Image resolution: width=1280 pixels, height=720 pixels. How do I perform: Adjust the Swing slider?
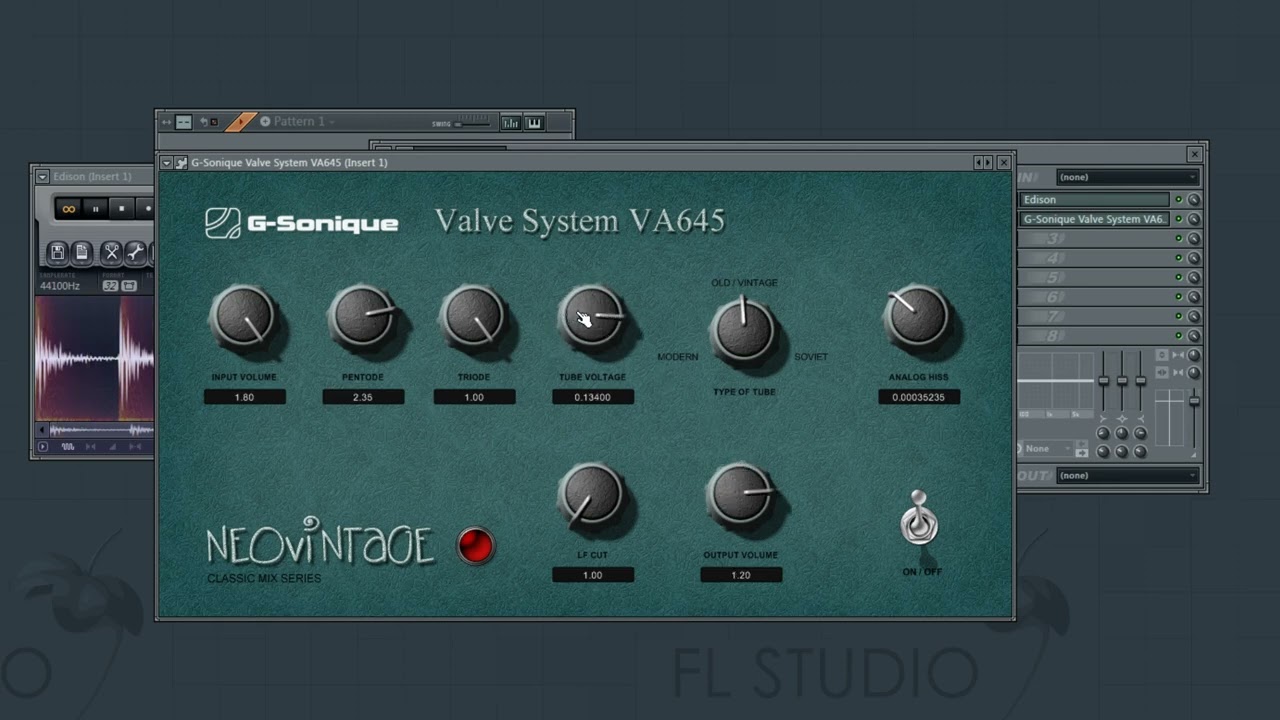473,124
